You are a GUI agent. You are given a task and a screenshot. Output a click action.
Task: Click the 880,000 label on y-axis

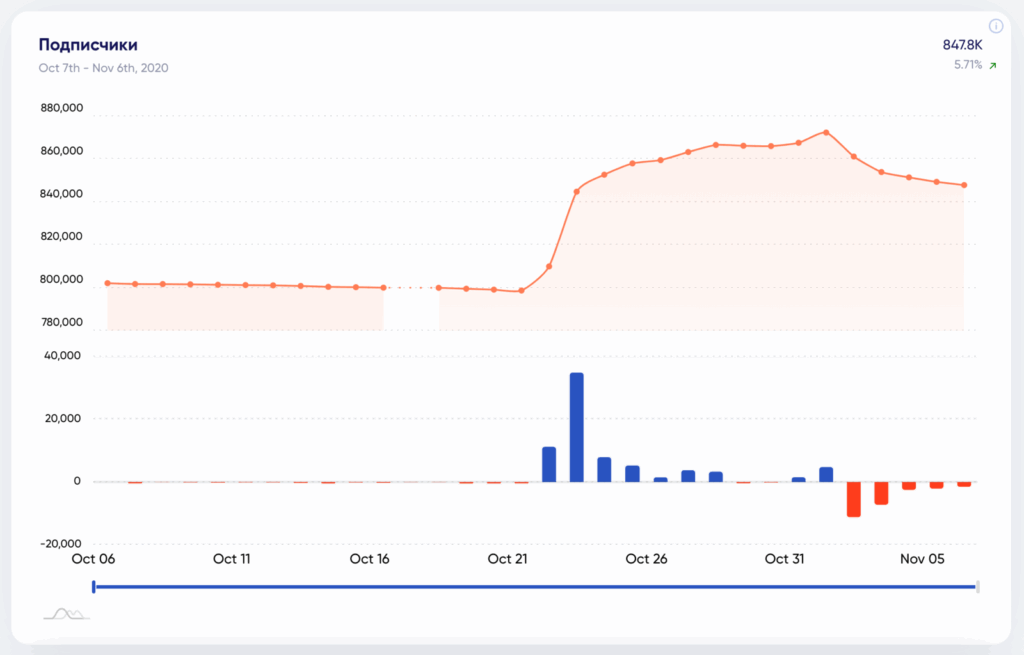click(62, 109)
